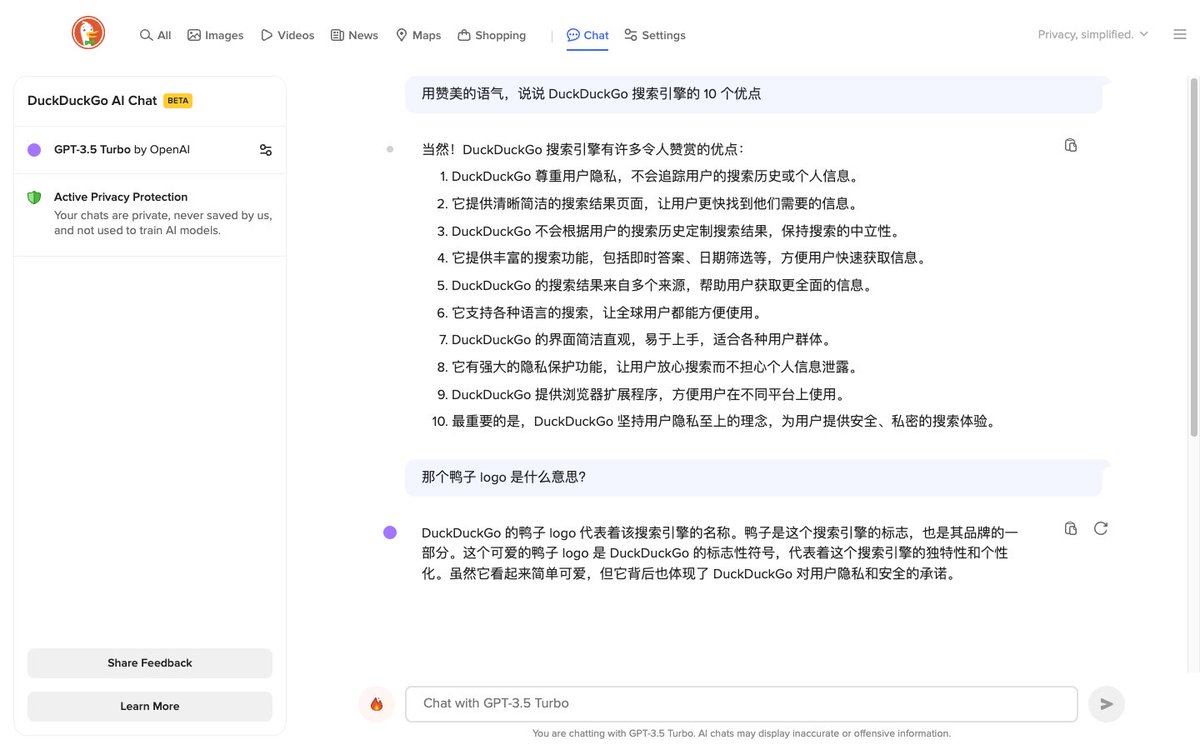Click the duck logo answer paragraph
Image resolution: width=1200 pixels, height=750 pixels.
coord(720,553)
